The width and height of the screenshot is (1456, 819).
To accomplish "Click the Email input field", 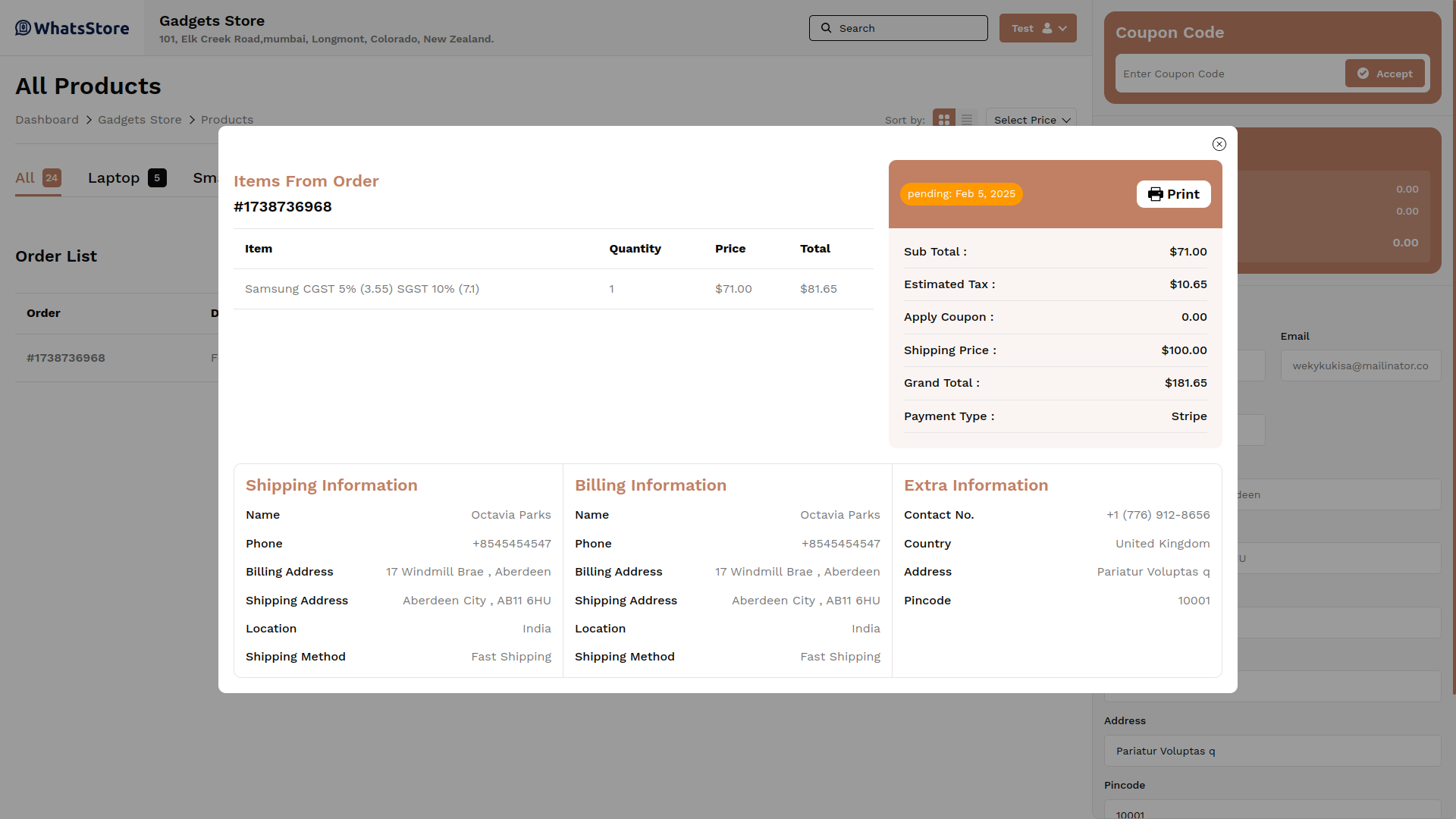I will point(1360,366).
